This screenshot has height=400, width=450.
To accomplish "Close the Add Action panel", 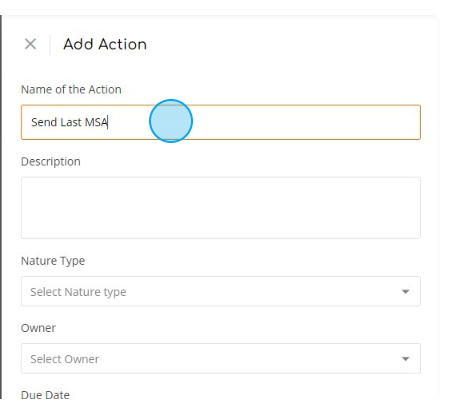I will pos(30,44).
